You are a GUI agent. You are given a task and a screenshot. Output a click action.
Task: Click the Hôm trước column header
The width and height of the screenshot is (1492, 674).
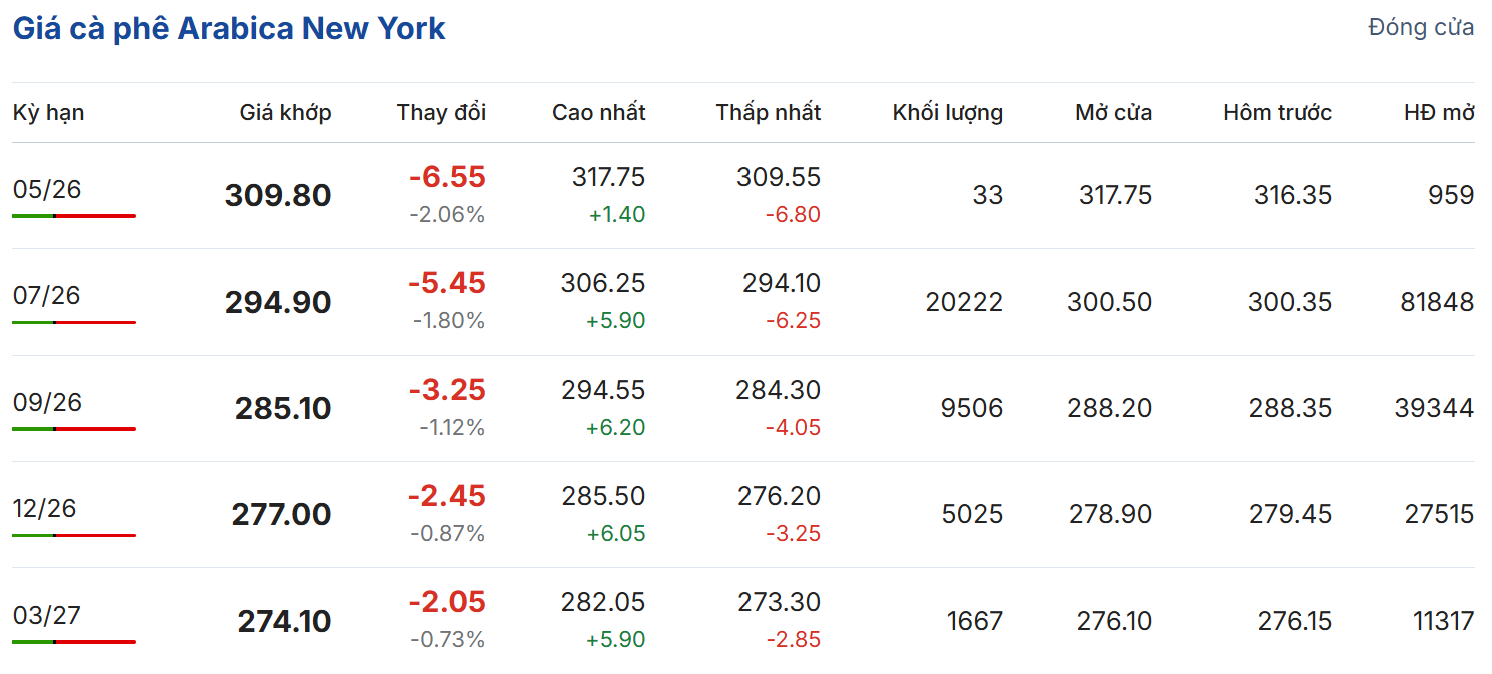click(x=1277, y=113)
